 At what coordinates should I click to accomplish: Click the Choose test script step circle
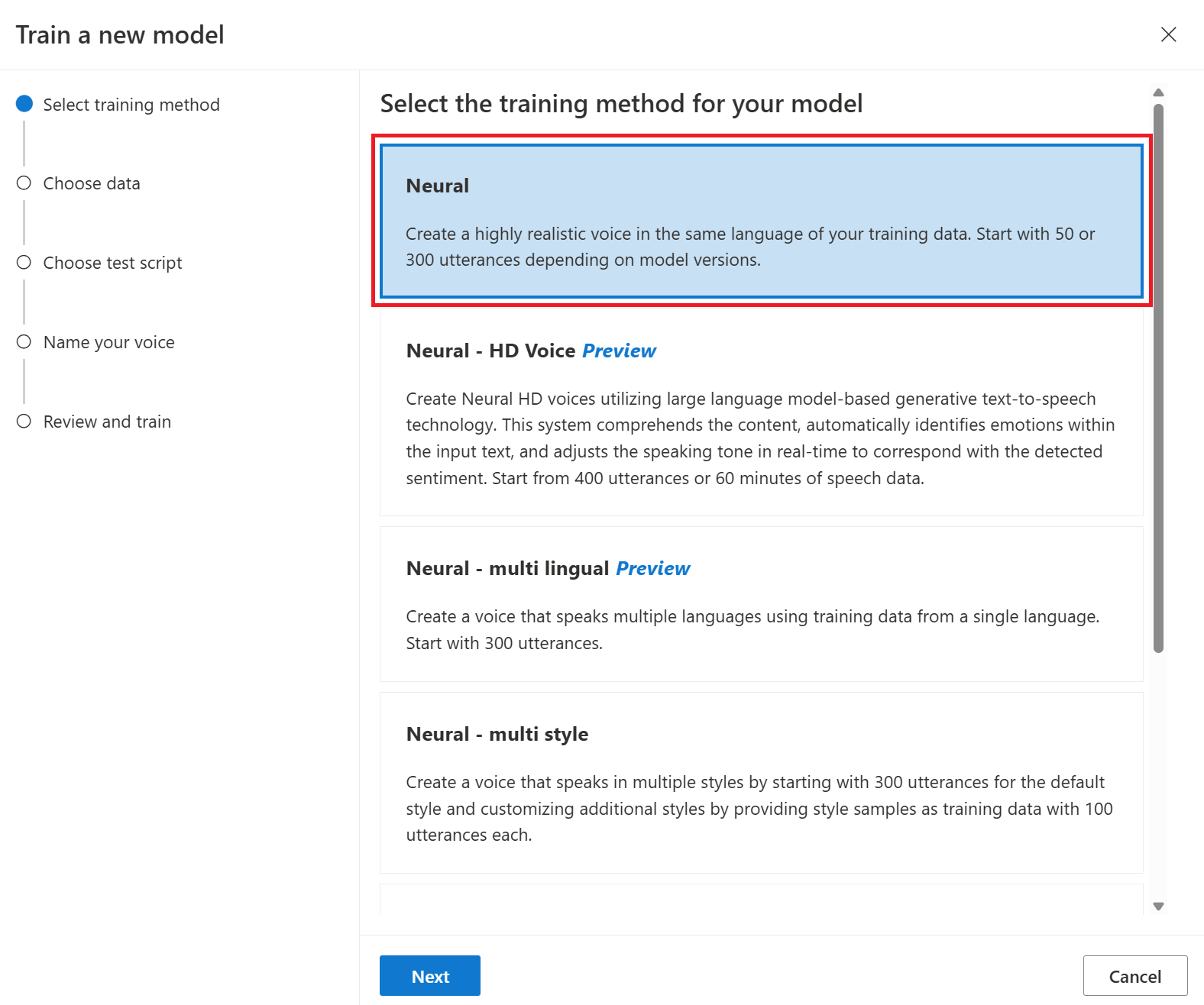[24, 263]
